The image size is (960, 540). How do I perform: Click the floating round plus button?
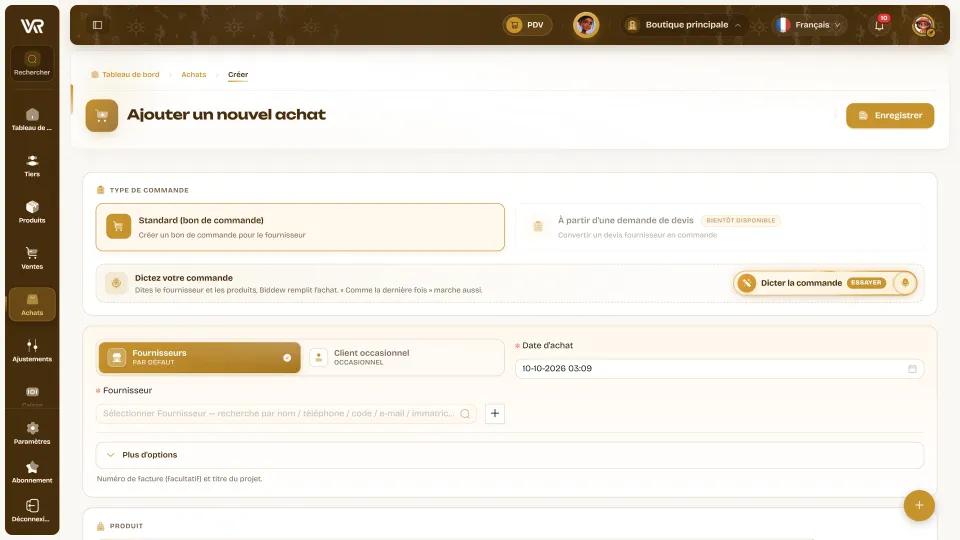click(918, 505)
